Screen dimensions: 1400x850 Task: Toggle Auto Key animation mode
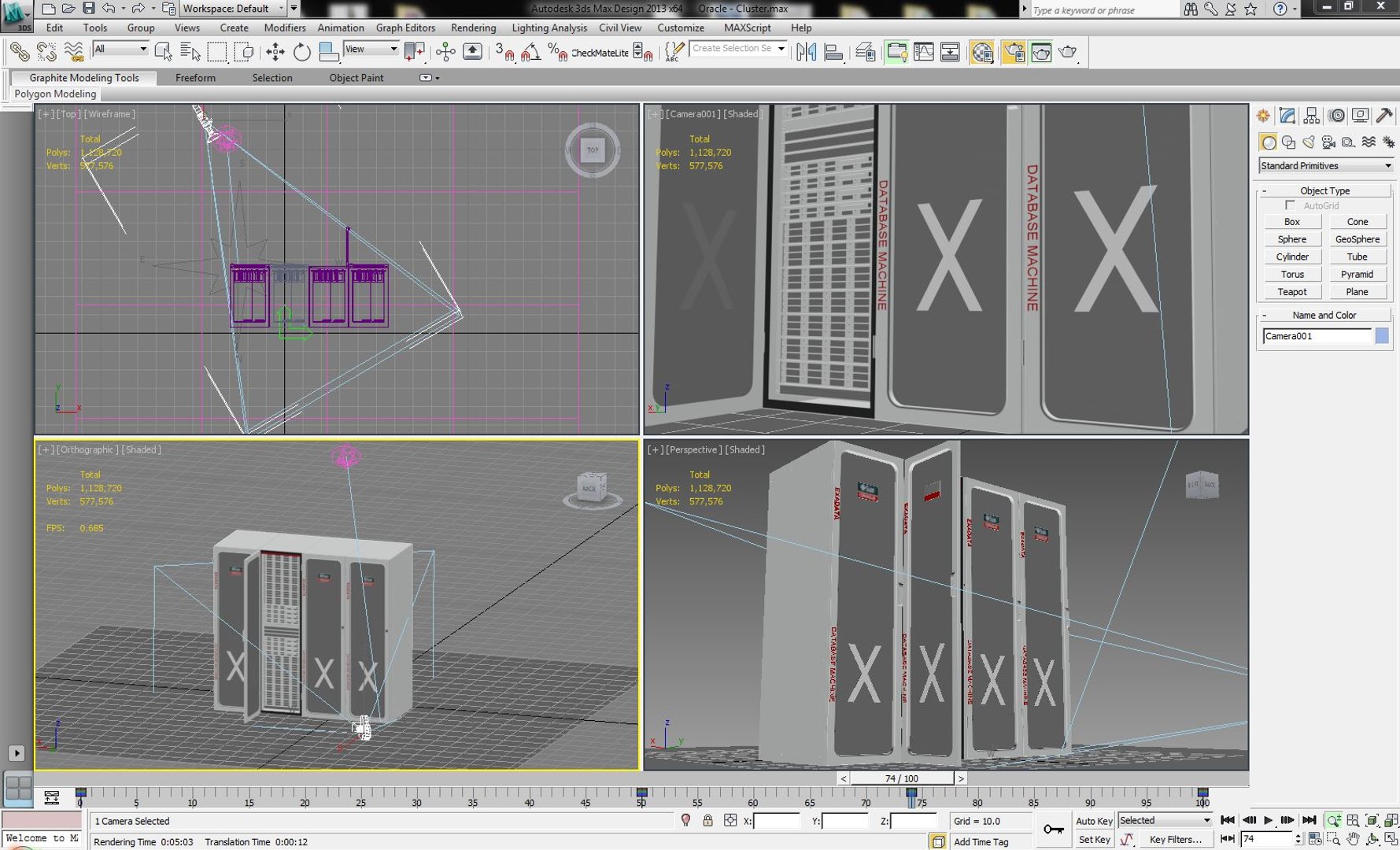pos(1093,821)
